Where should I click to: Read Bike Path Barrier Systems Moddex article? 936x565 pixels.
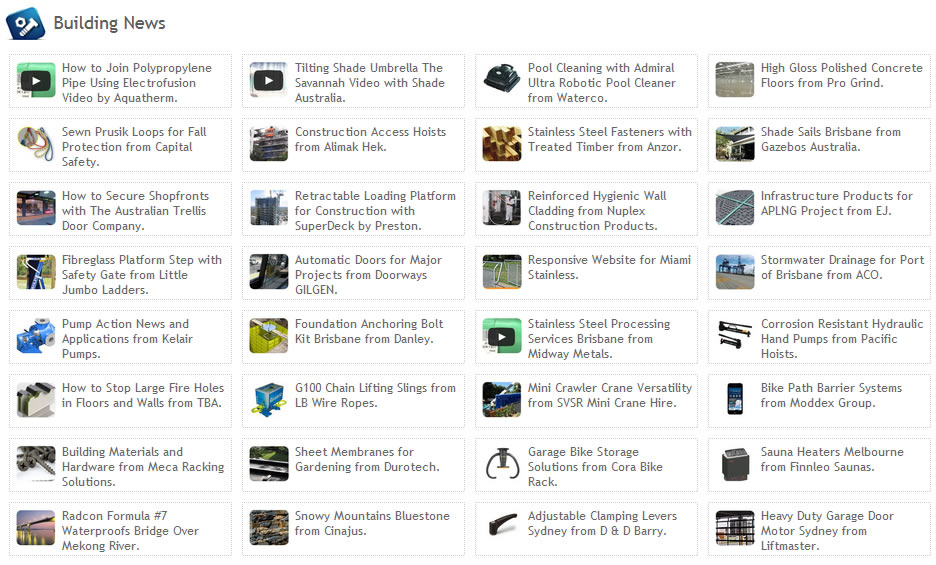point(831,395)
